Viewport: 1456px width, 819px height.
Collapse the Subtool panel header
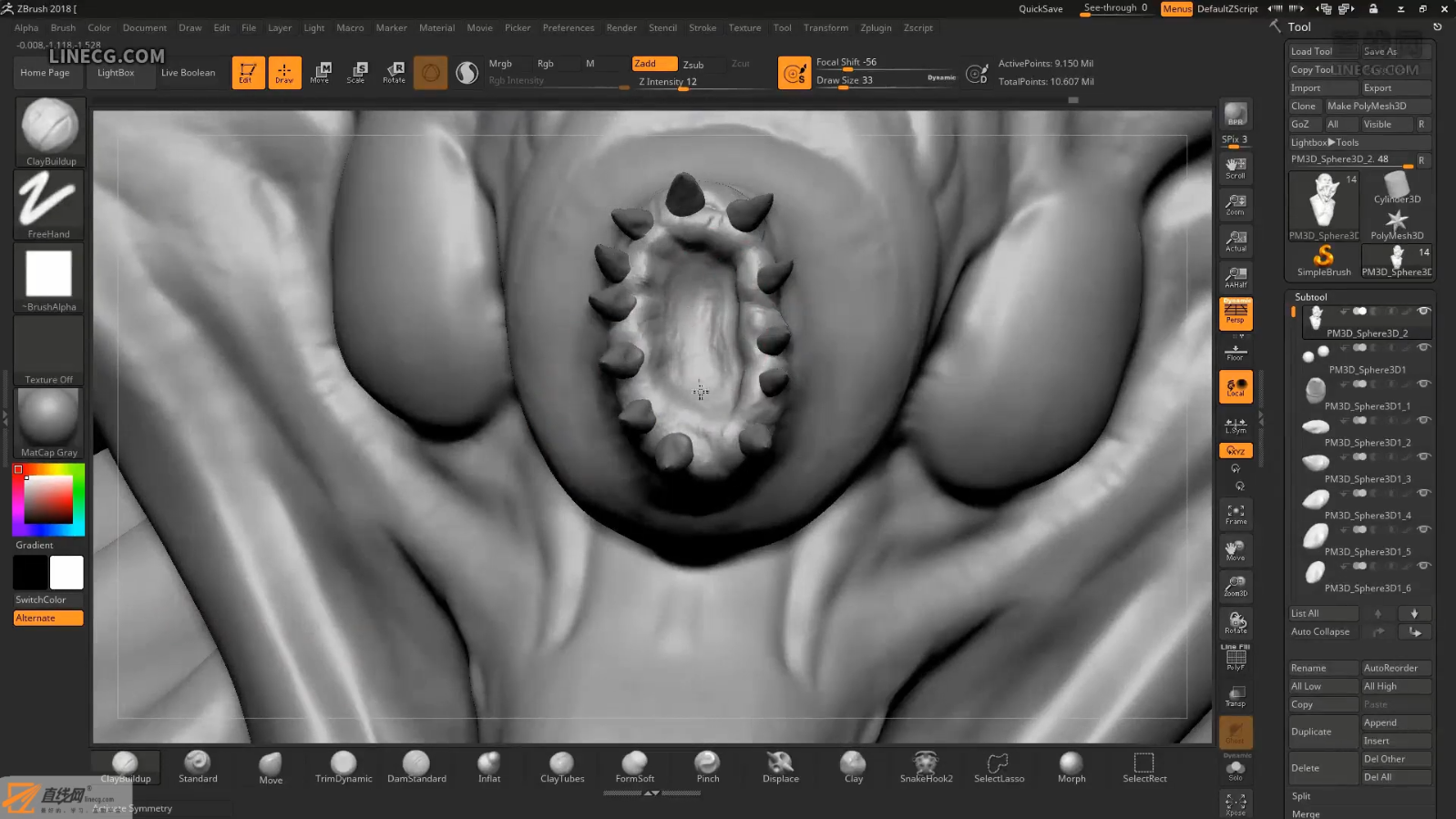1311,297
